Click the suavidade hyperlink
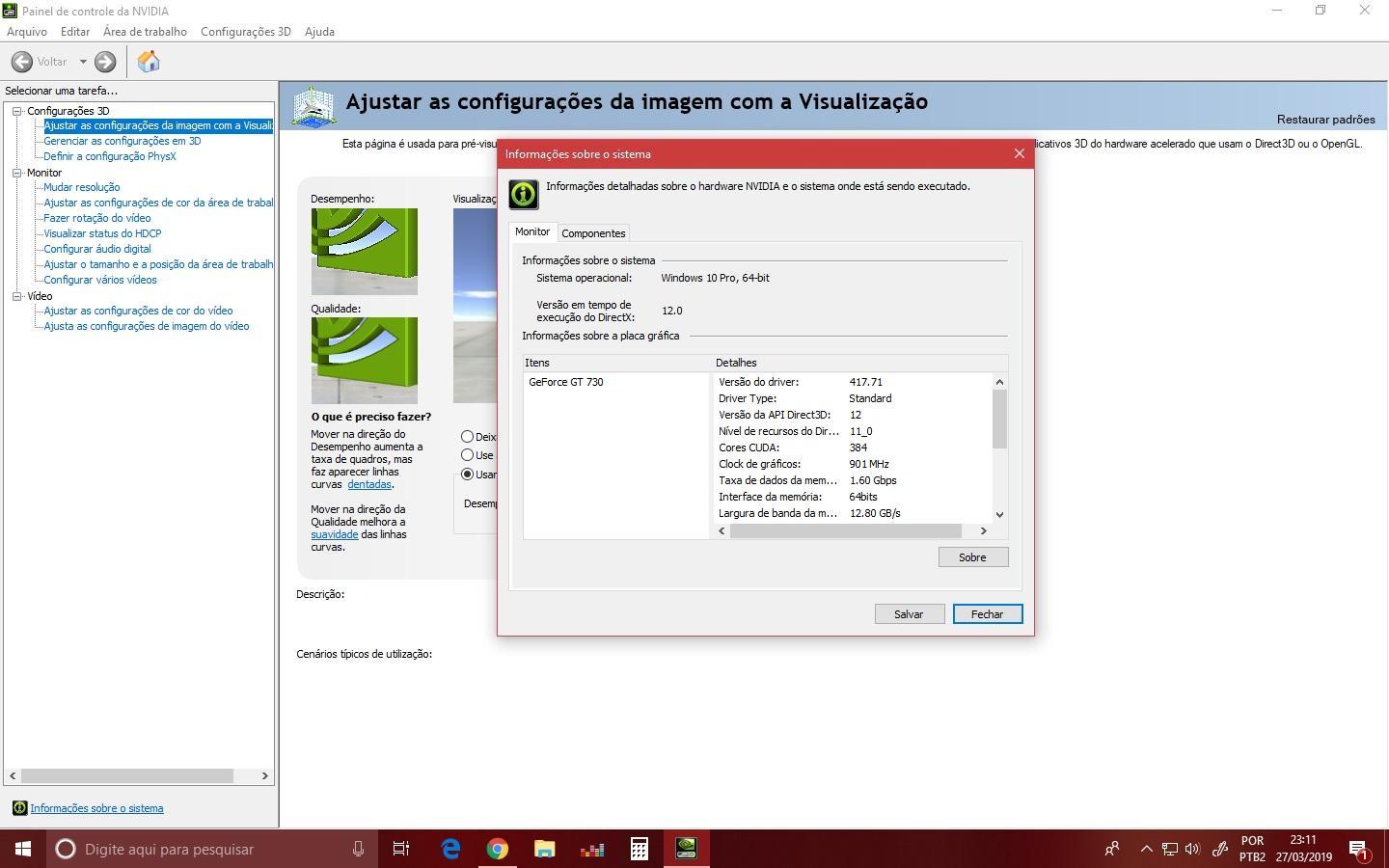This screenshot has height=868, width=1389. click(x=334, y=534)
